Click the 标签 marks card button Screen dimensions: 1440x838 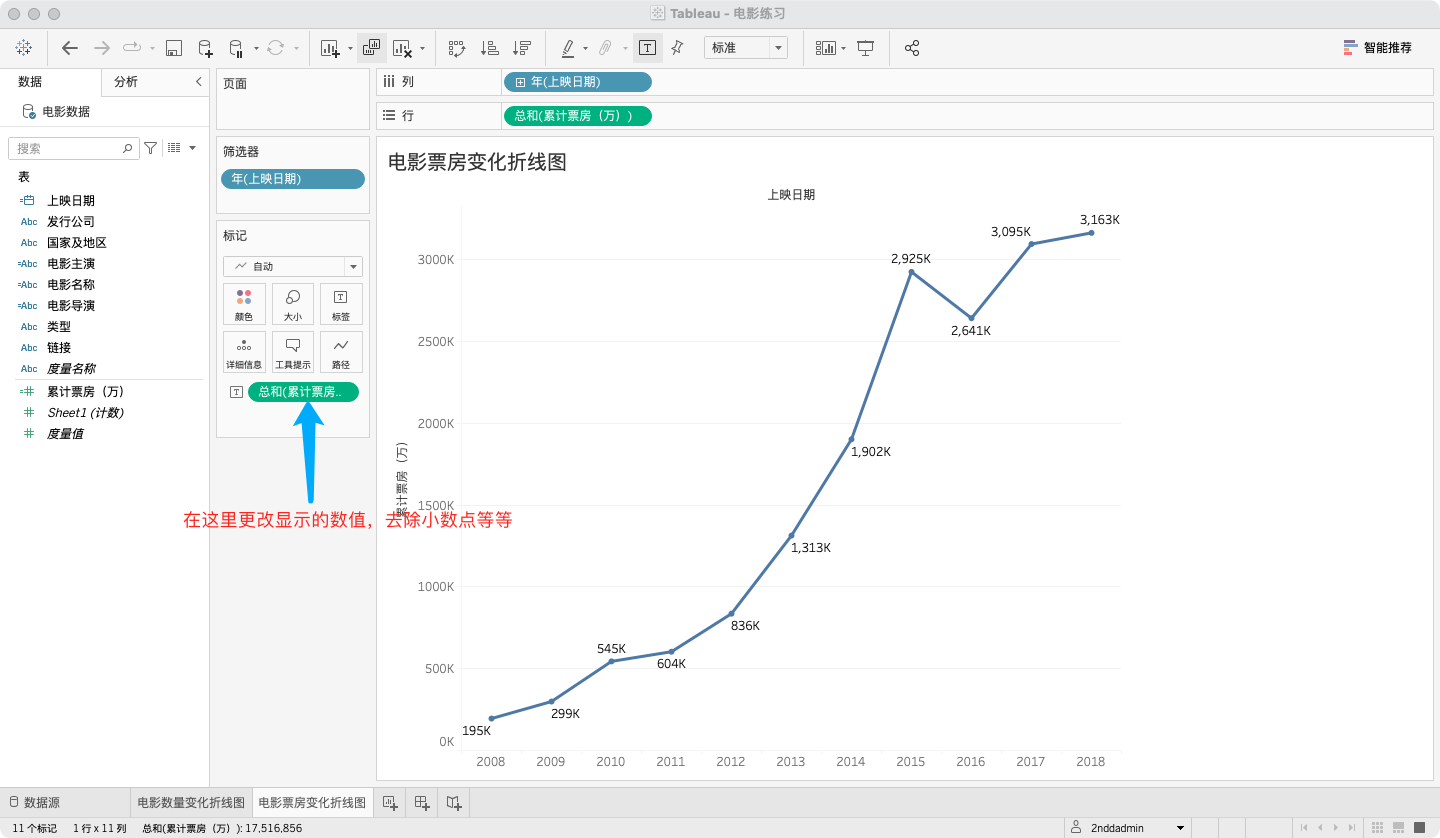[x=341, y=304]
